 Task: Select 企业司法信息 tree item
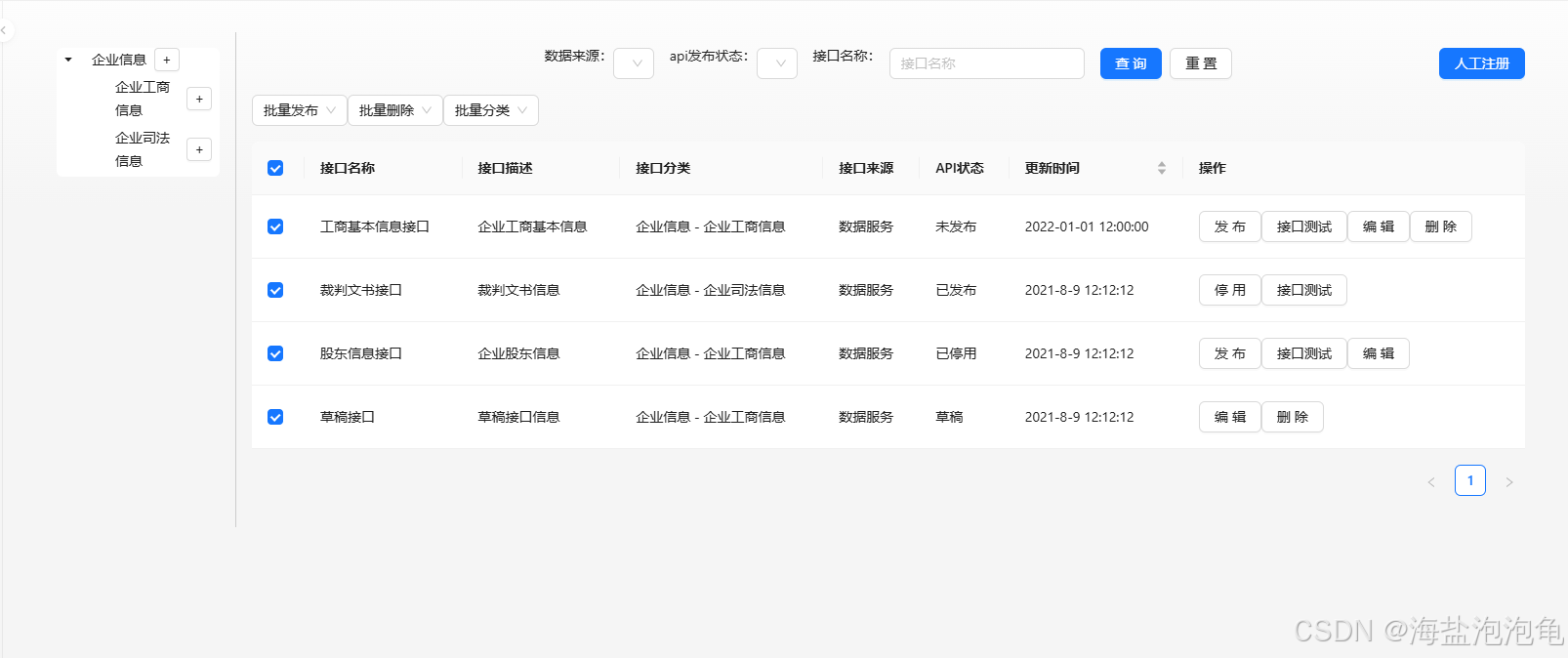click(143, 149)
